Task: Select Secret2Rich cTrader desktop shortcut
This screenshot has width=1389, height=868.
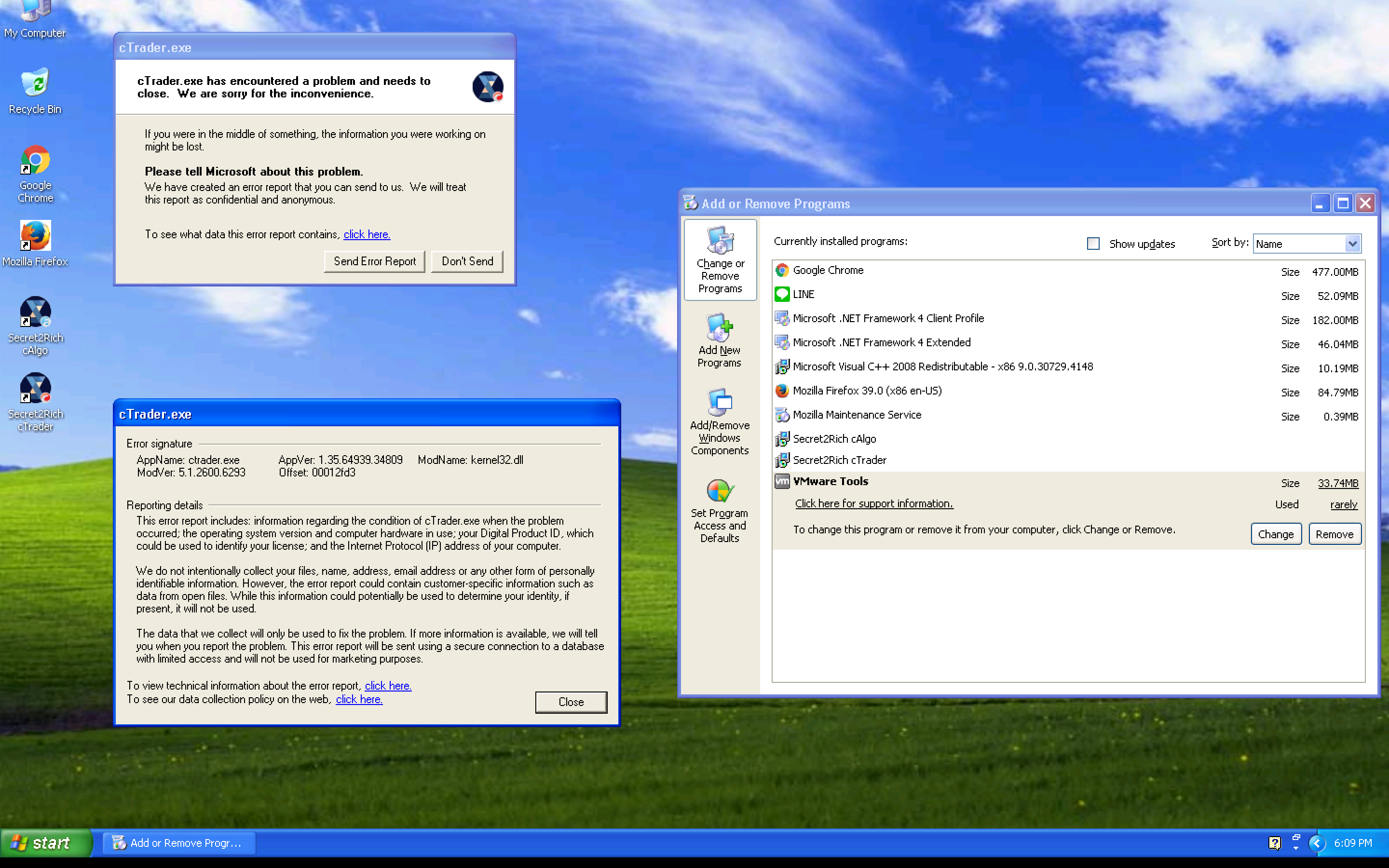Action: click(x=35, y=403)
